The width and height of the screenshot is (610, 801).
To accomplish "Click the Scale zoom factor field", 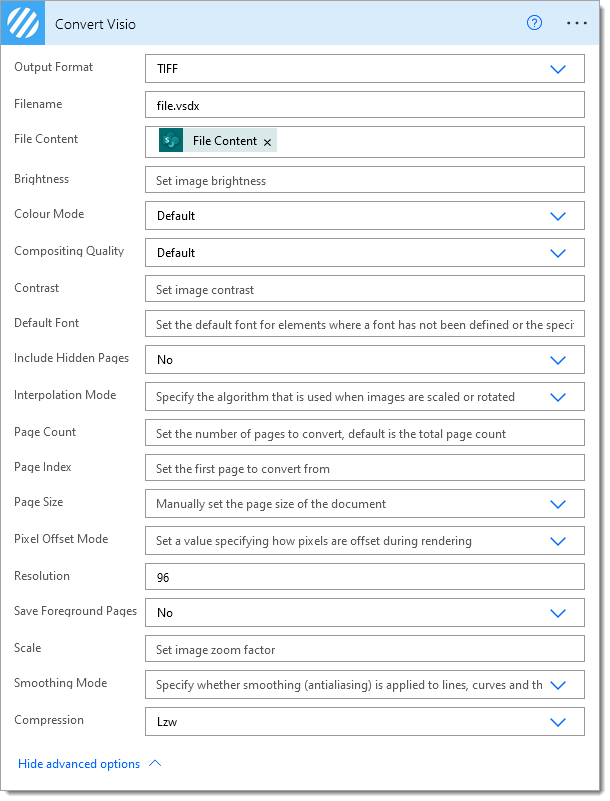I will point(365,649).
